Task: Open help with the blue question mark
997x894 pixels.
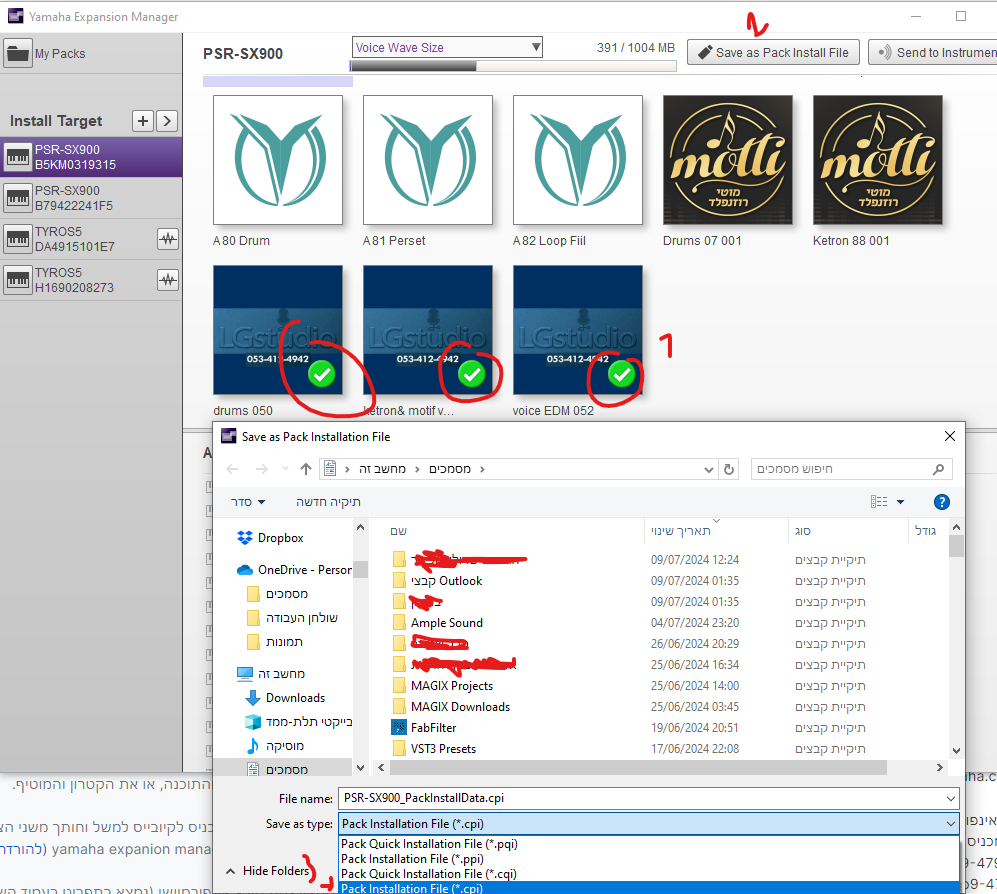Action: (x=942, y=502)
